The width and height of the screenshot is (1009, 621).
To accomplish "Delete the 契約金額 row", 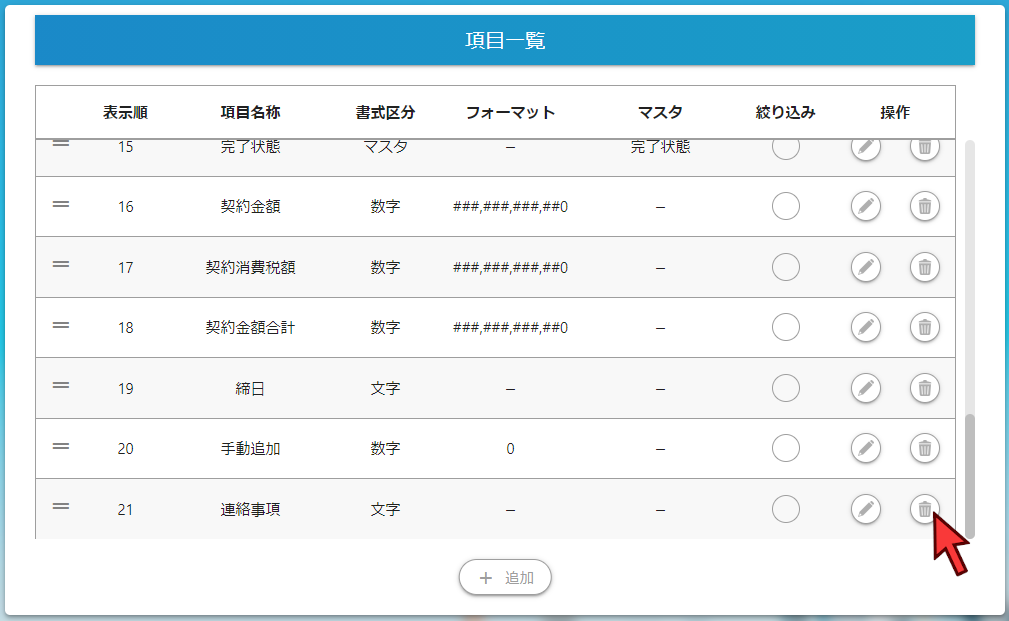I will coord(924,206).
